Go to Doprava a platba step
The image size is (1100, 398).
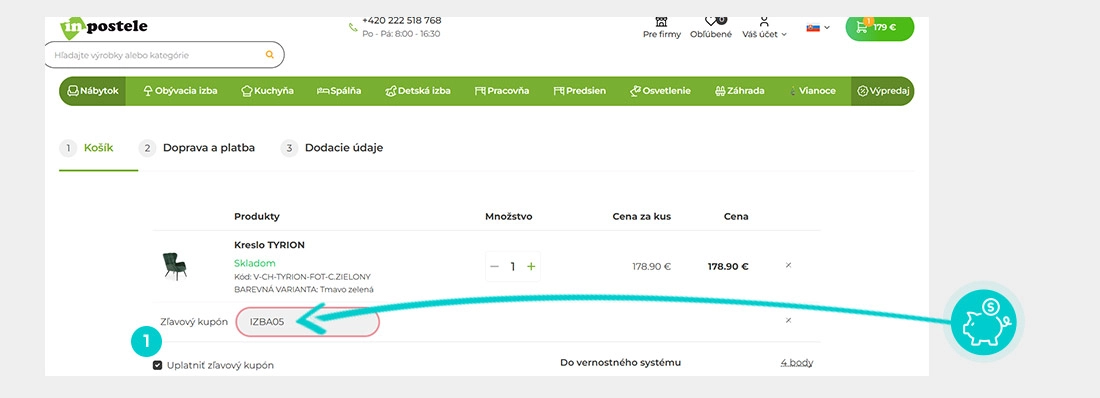click(x=197, y=148)
